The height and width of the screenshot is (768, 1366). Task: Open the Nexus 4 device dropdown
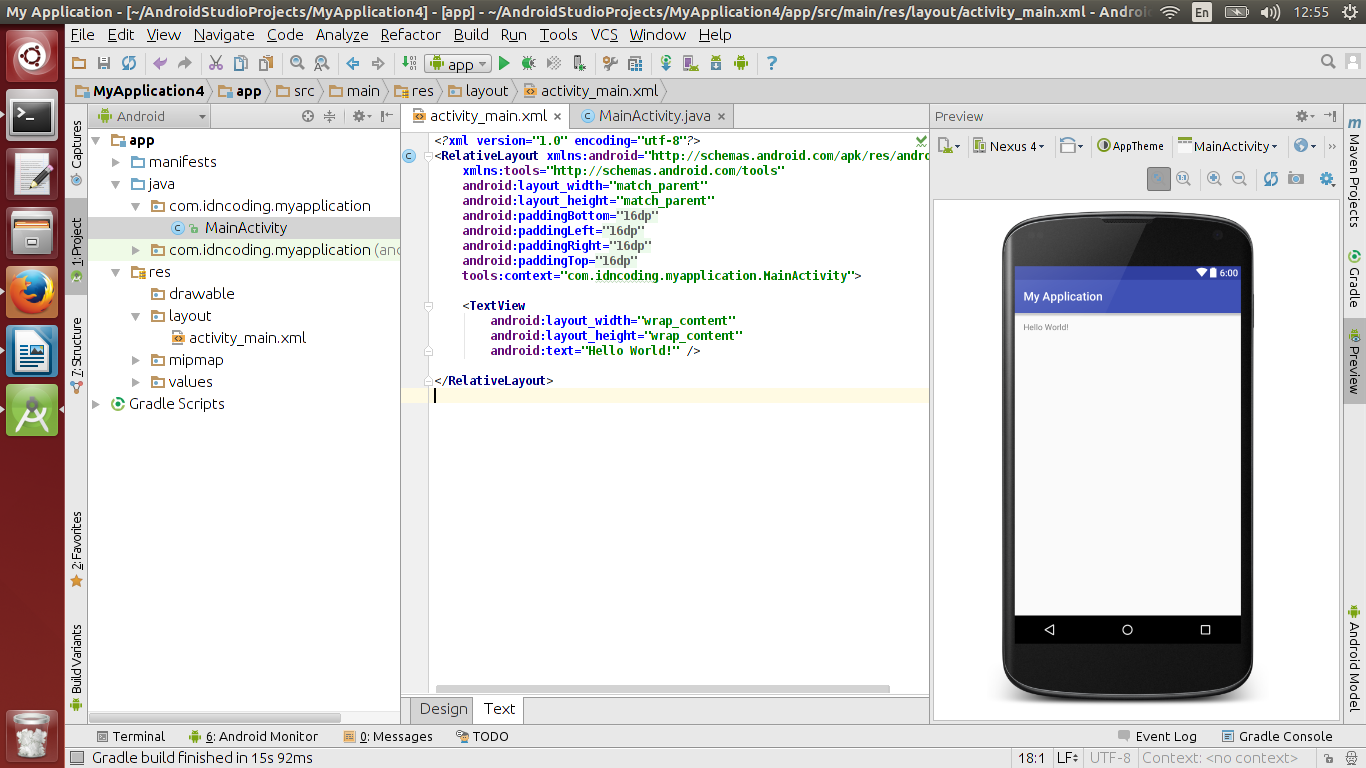[1009, 146]
